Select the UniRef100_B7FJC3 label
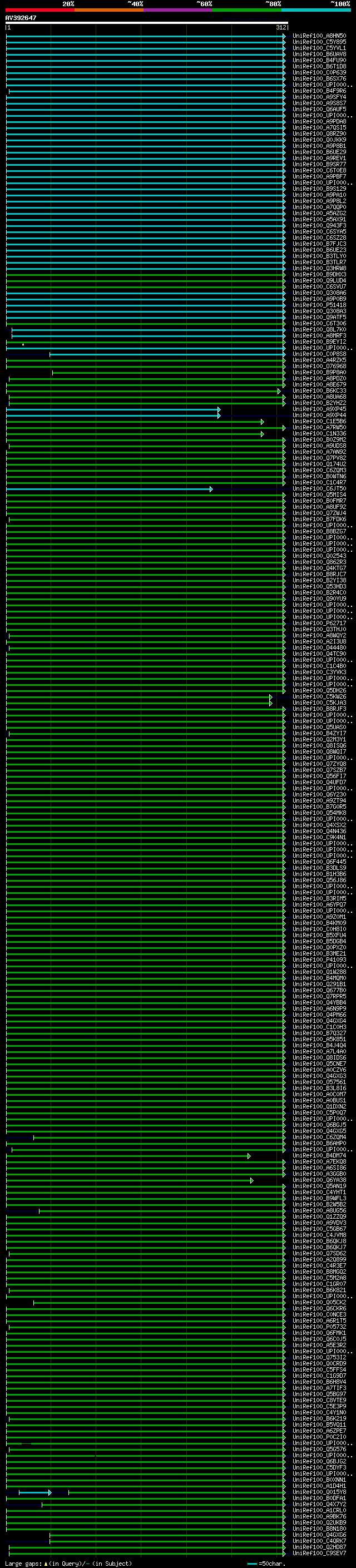The image size is (356, 1568). [319, 244]
